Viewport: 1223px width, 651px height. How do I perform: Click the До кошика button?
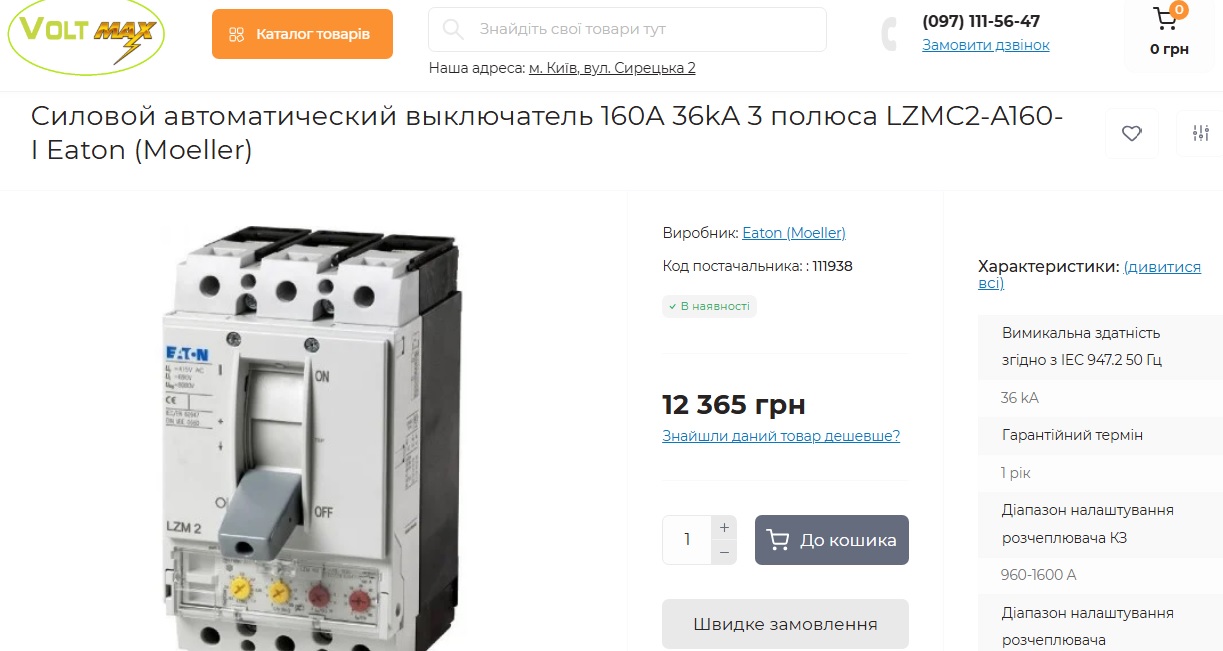tap(832, 540)
